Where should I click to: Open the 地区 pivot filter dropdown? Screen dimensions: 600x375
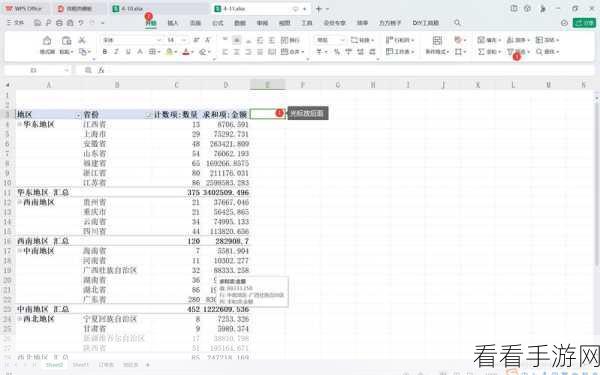point(78,115)
